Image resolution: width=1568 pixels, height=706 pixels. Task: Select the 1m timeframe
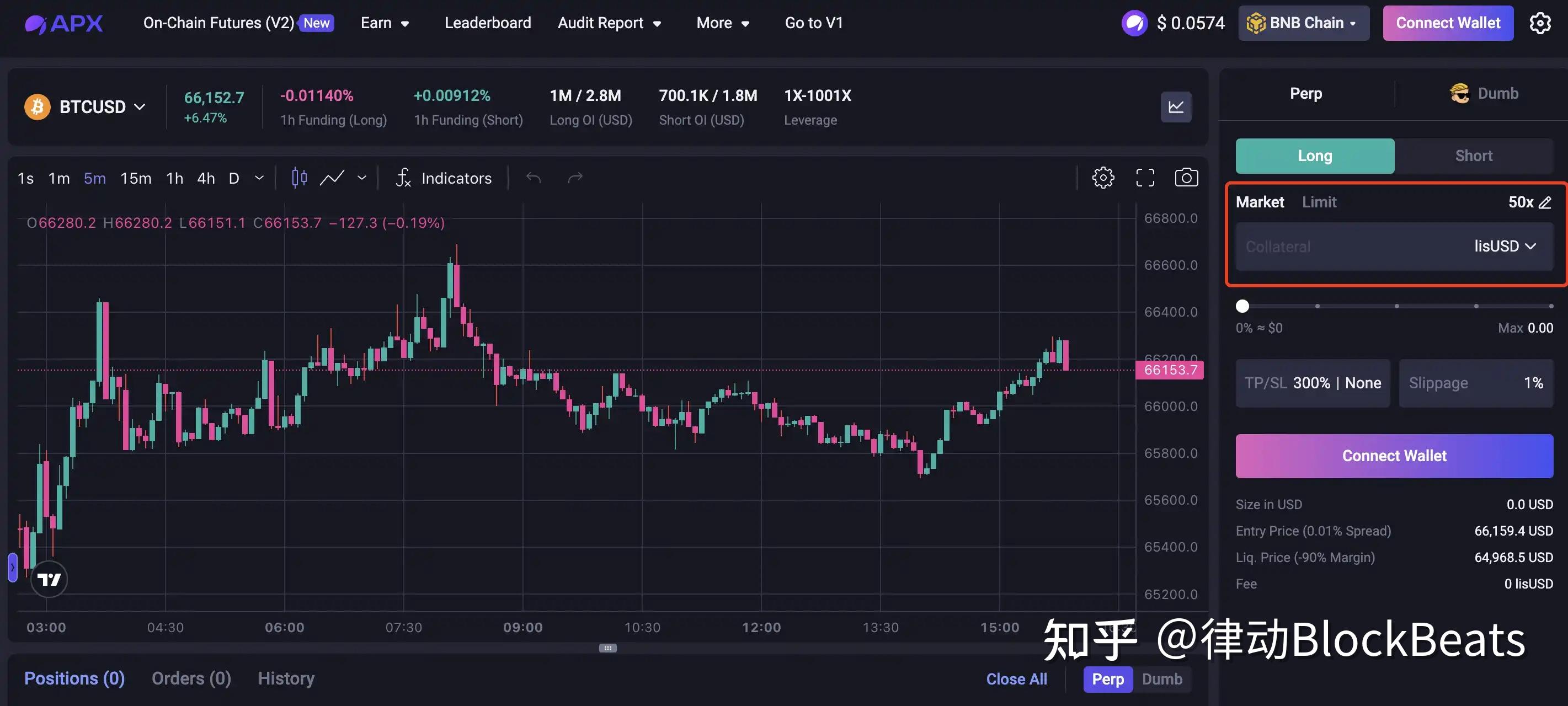pyautogui.click(x=59, y=178)
